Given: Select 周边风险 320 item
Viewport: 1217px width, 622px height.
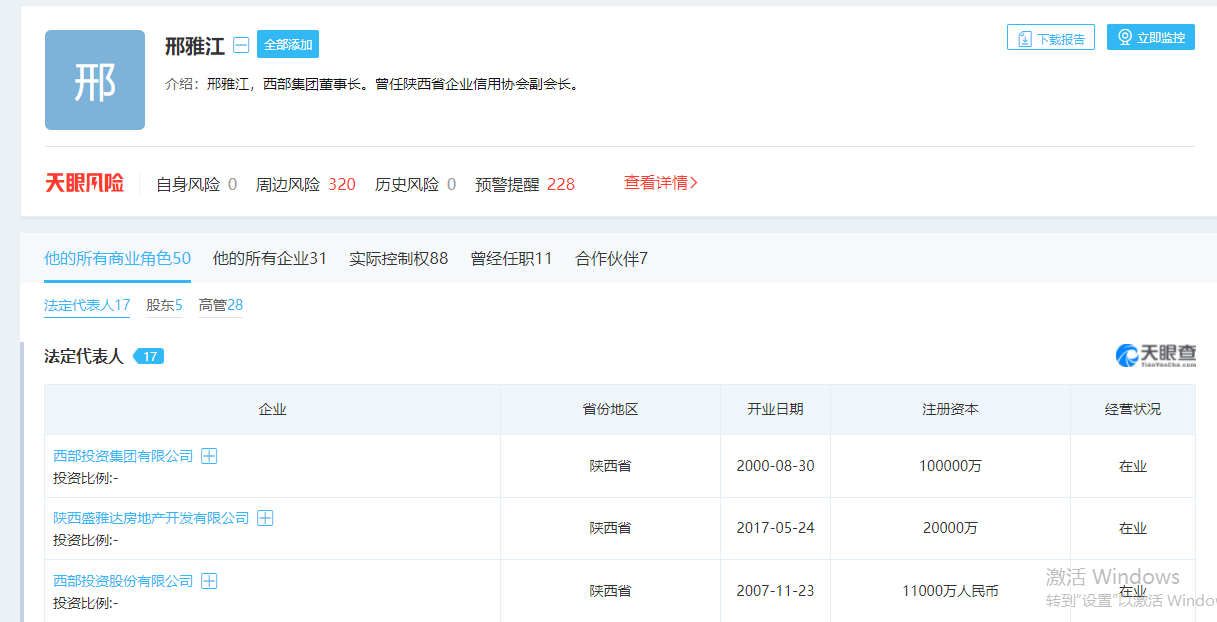Looking at the screenshot, I should point(306,184).
